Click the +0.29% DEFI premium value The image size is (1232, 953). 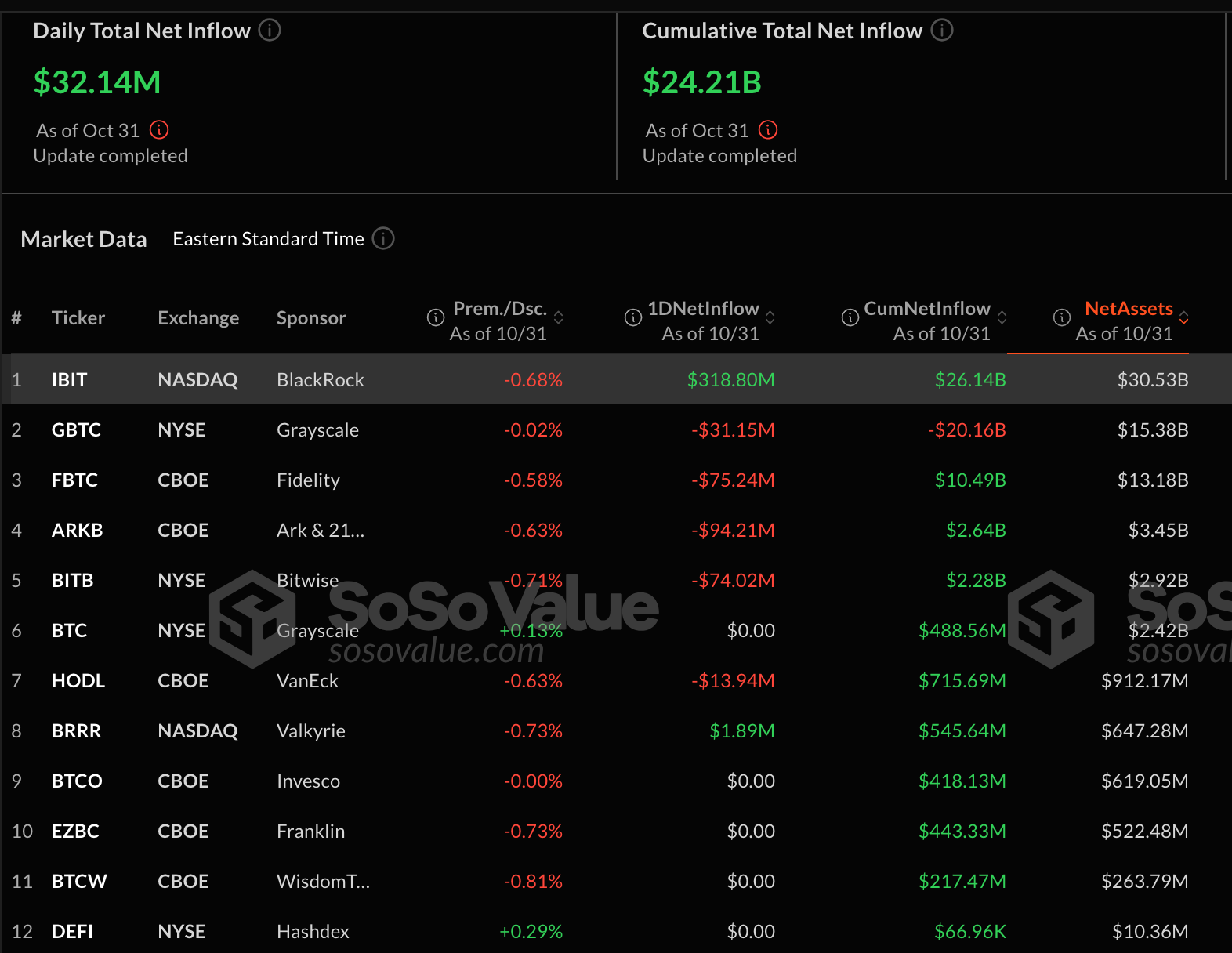pyautogui.click(x=531, y=931)
